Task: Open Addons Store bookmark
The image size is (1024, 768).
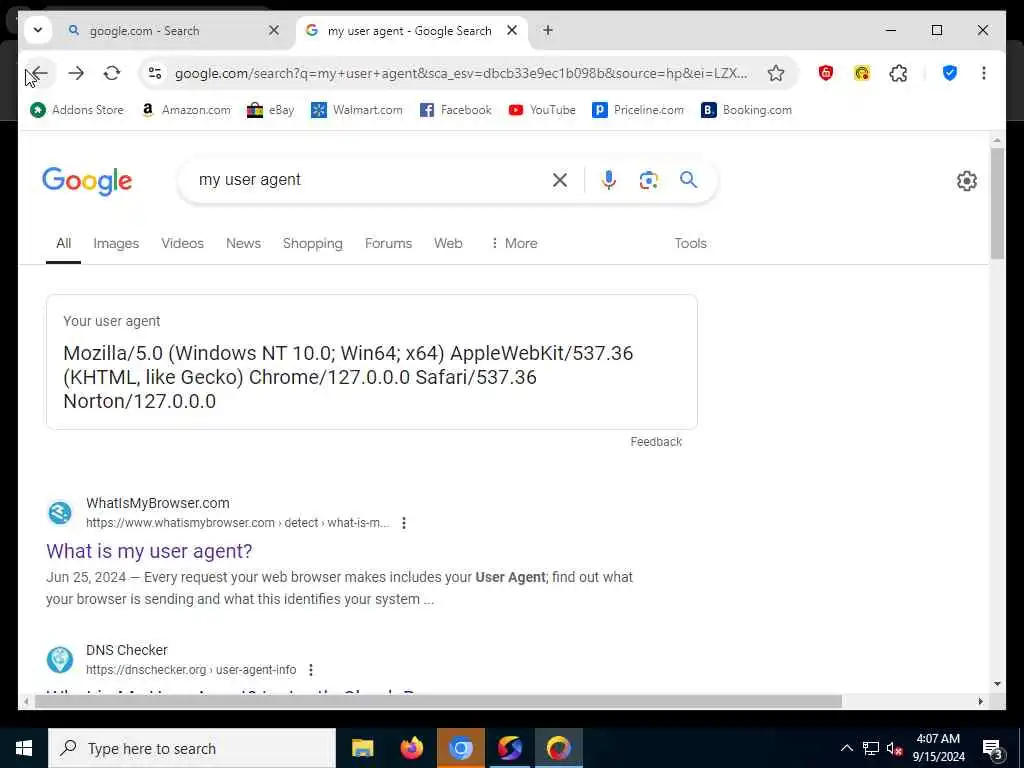Action: (77, 110)
